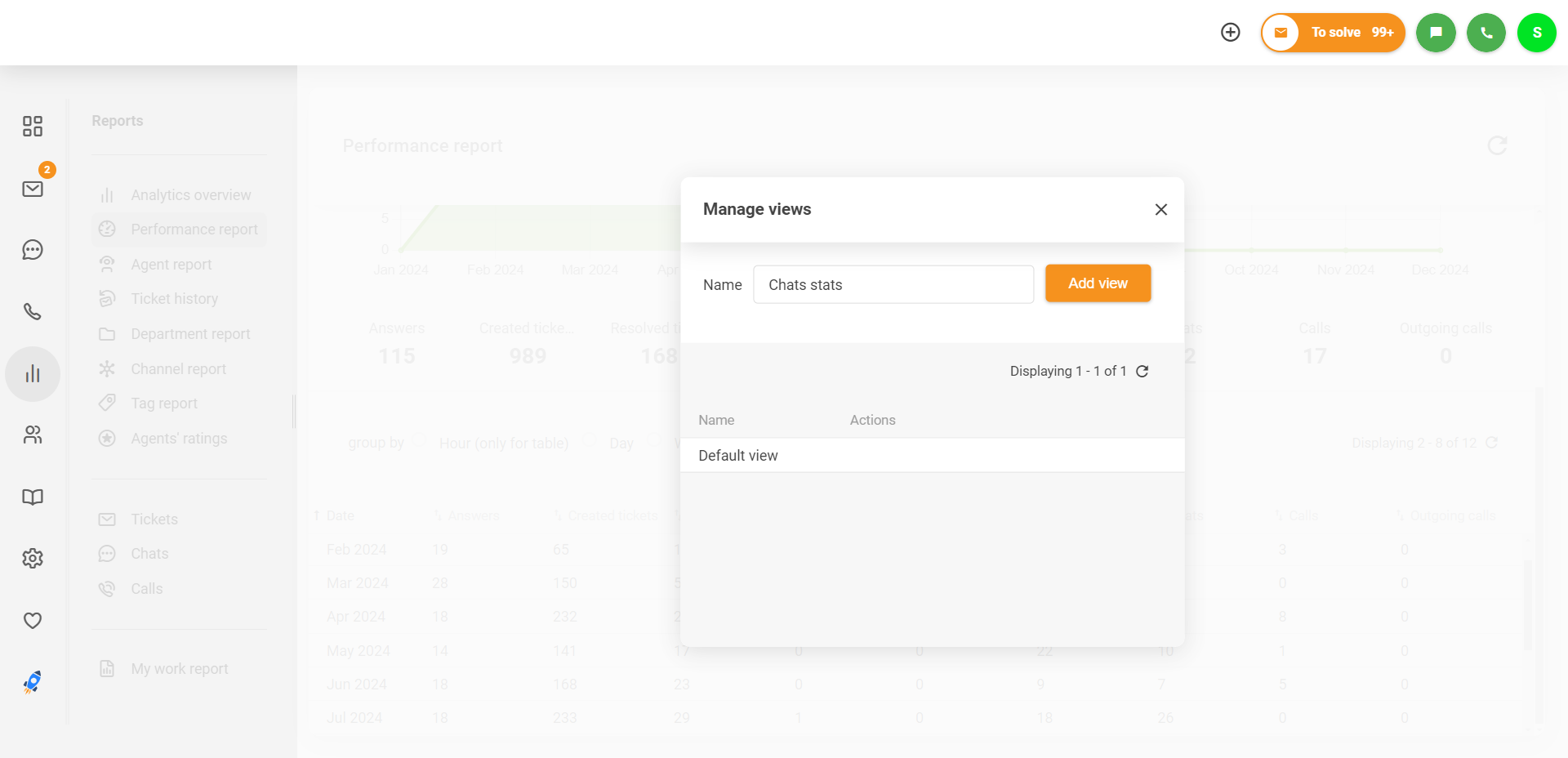This screenshot has height=758, width=1568.
Task: Toggle chat availability green bubble
Action: [x=1436, y=32]
